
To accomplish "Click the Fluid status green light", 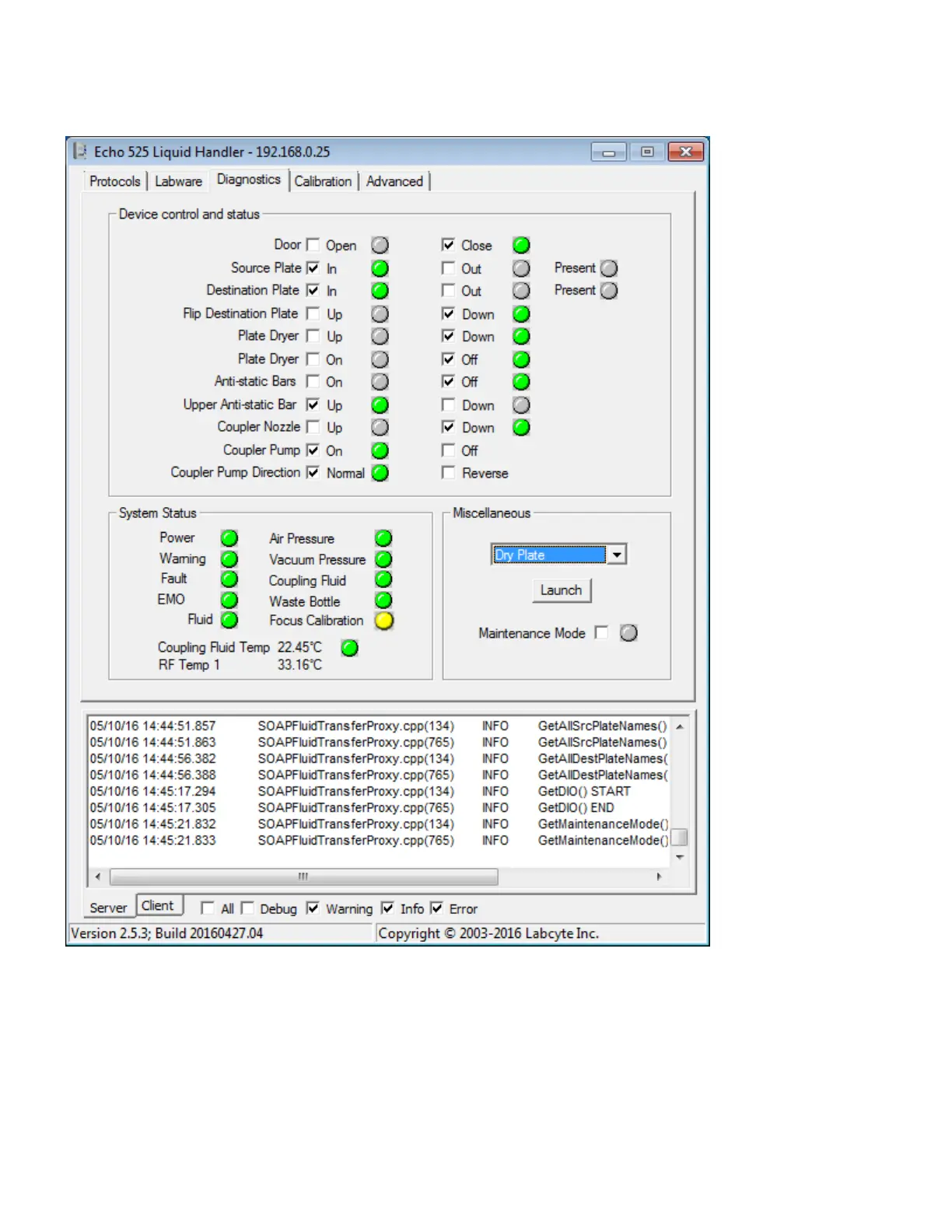I will pos(229,620).
